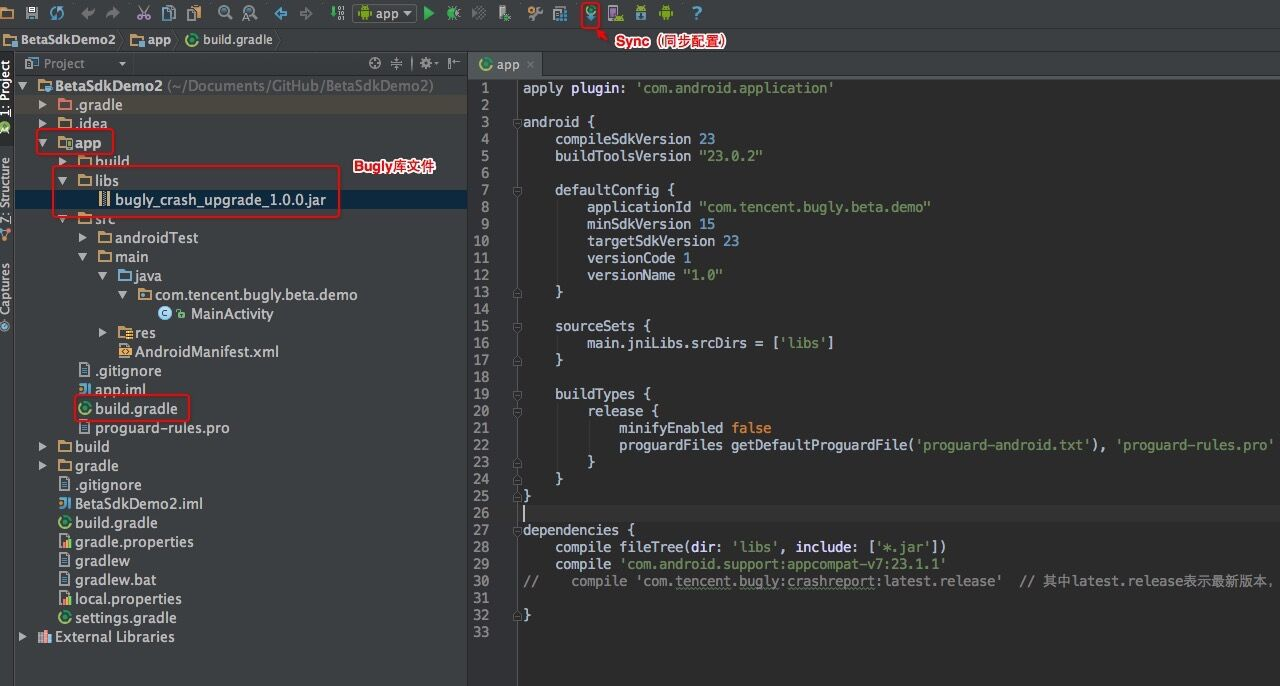Select local.properties file
The height and width of the screenshot is (686, 1280).
click(x=128, y=599)
